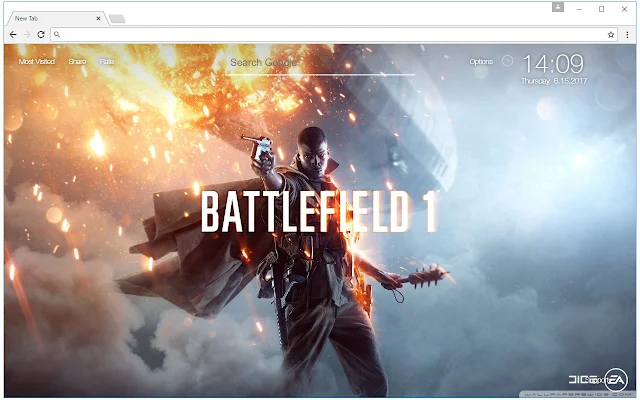Bookmark this page with the star icon
640x400 pixels.
point(611,35)
